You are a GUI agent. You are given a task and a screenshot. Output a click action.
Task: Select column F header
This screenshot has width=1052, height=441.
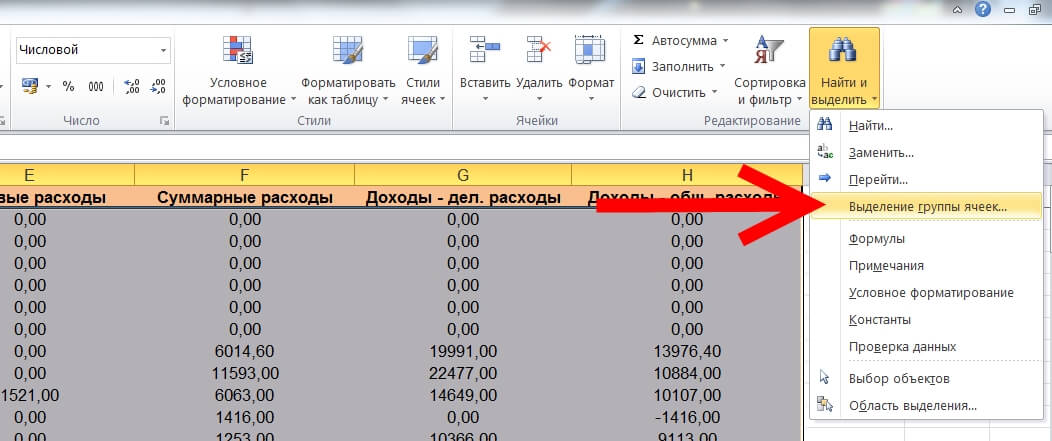tap(244, 174)
